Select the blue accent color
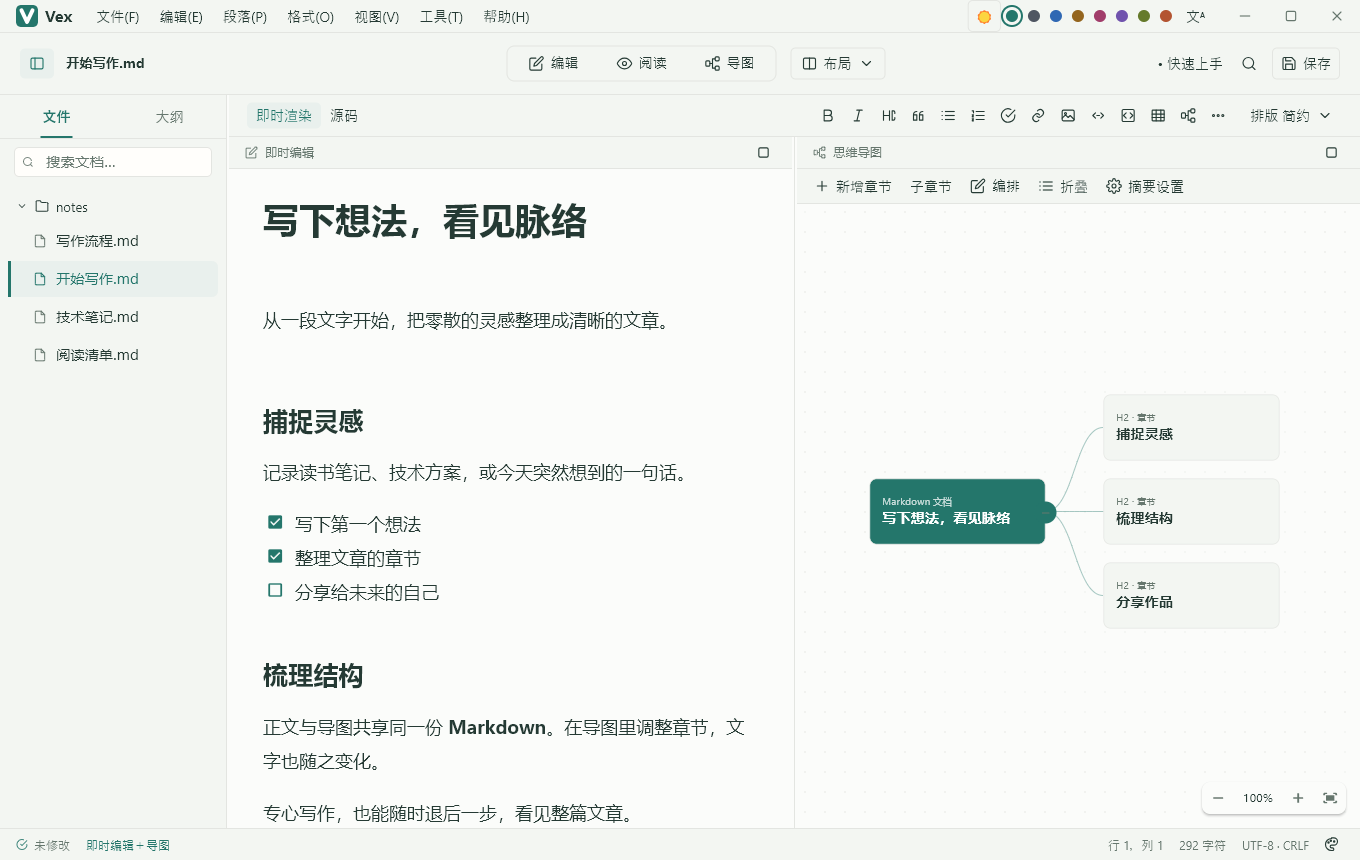Image resolution: width=1360 pixels, height=860 pixels. tap(1056, 16)
